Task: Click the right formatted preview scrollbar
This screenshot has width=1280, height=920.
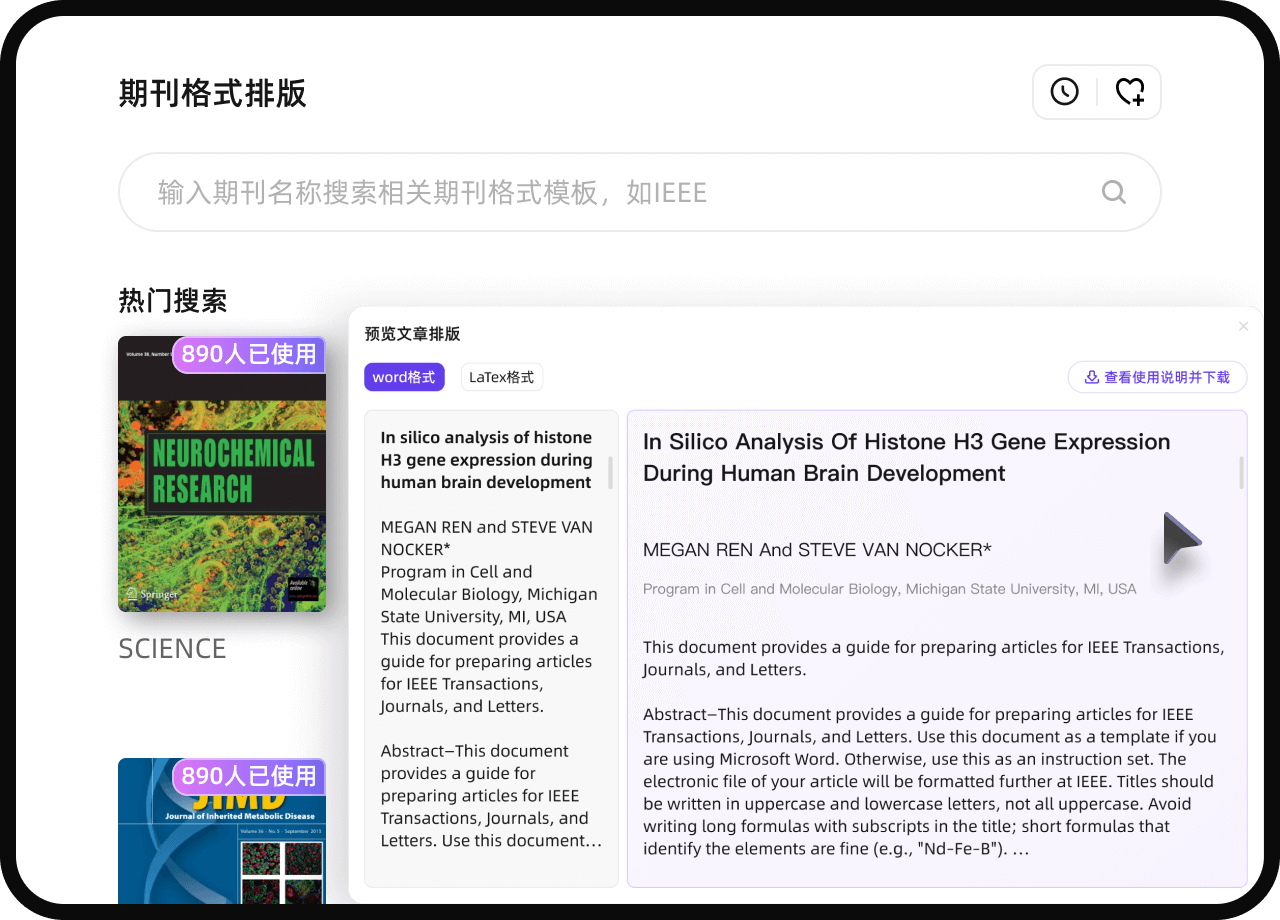Action: 1241,472
